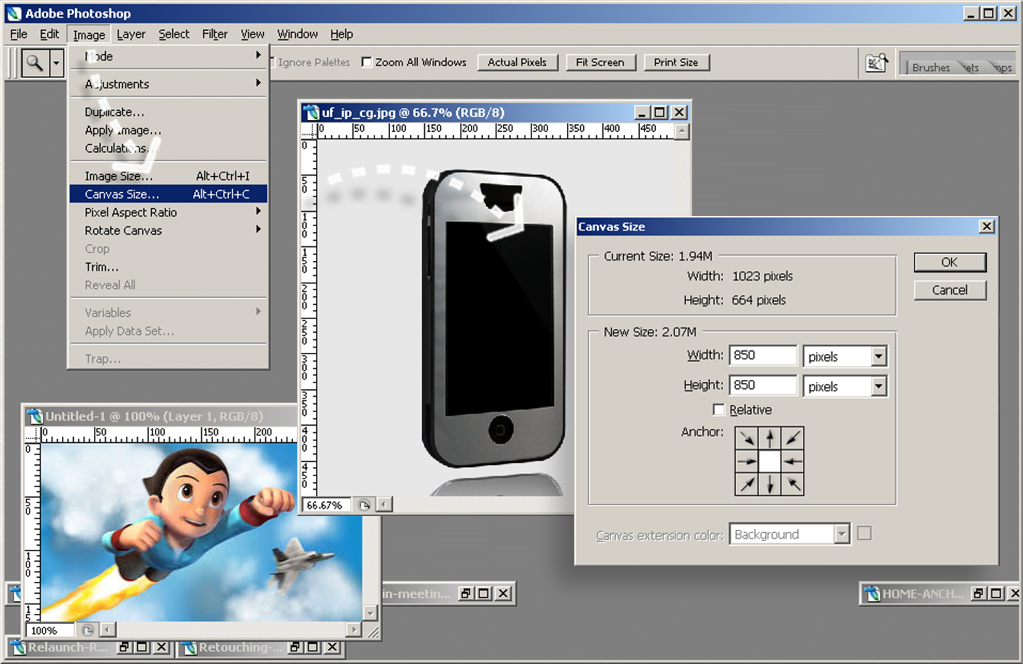
Task: Click scroll left arrow in Untitled-1 window
Action: 108,630
